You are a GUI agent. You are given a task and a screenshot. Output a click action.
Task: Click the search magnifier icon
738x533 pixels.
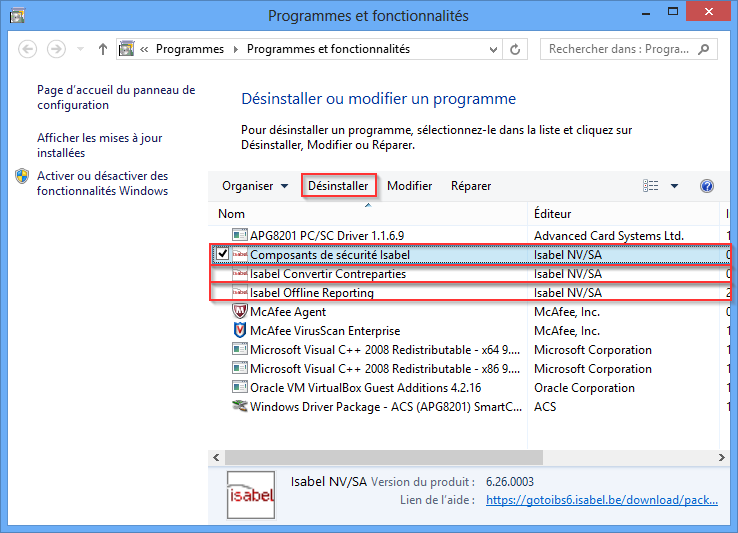[704, 49]
